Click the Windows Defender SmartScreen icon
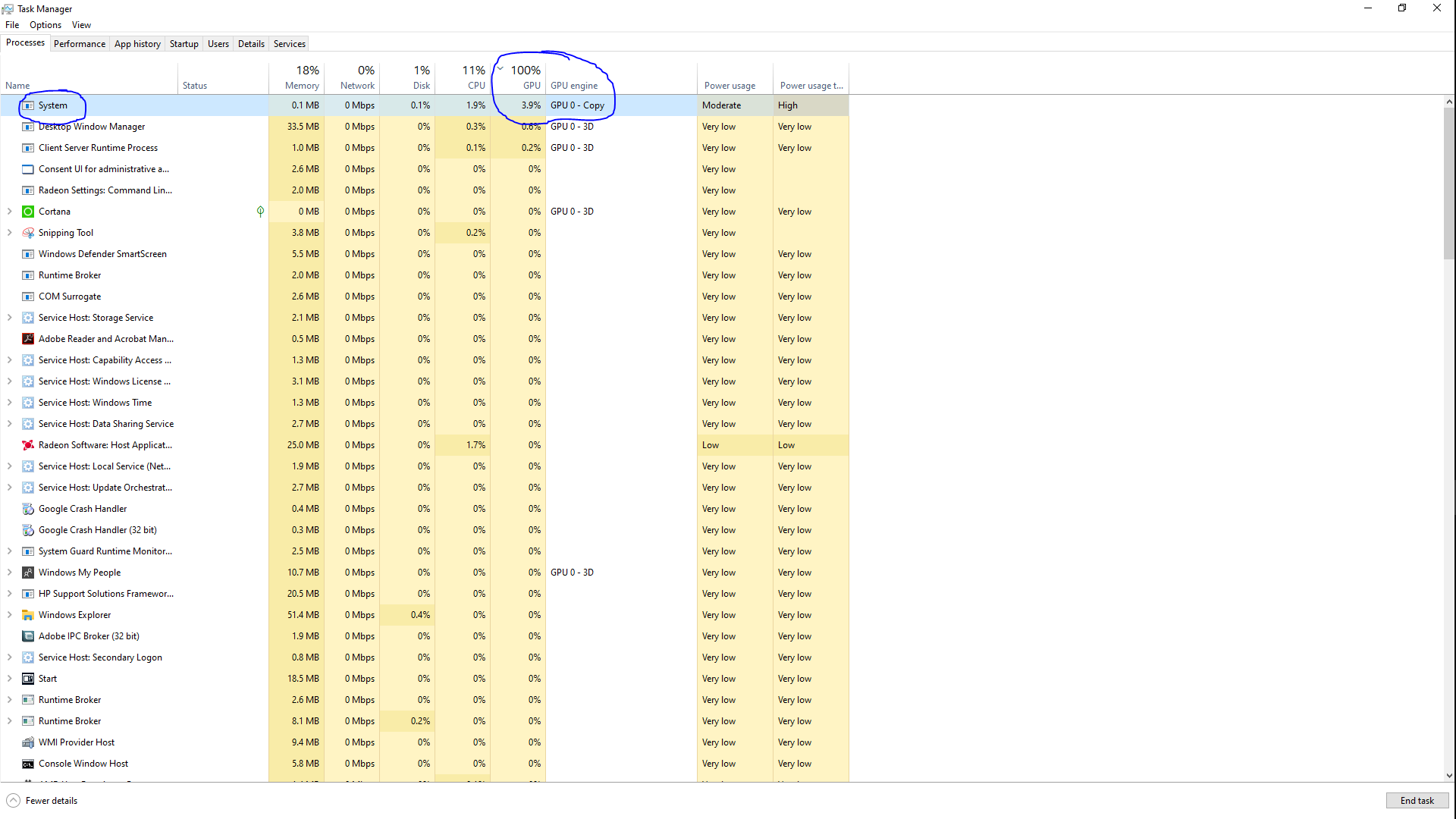The image size is (1456, 819). 28,254
